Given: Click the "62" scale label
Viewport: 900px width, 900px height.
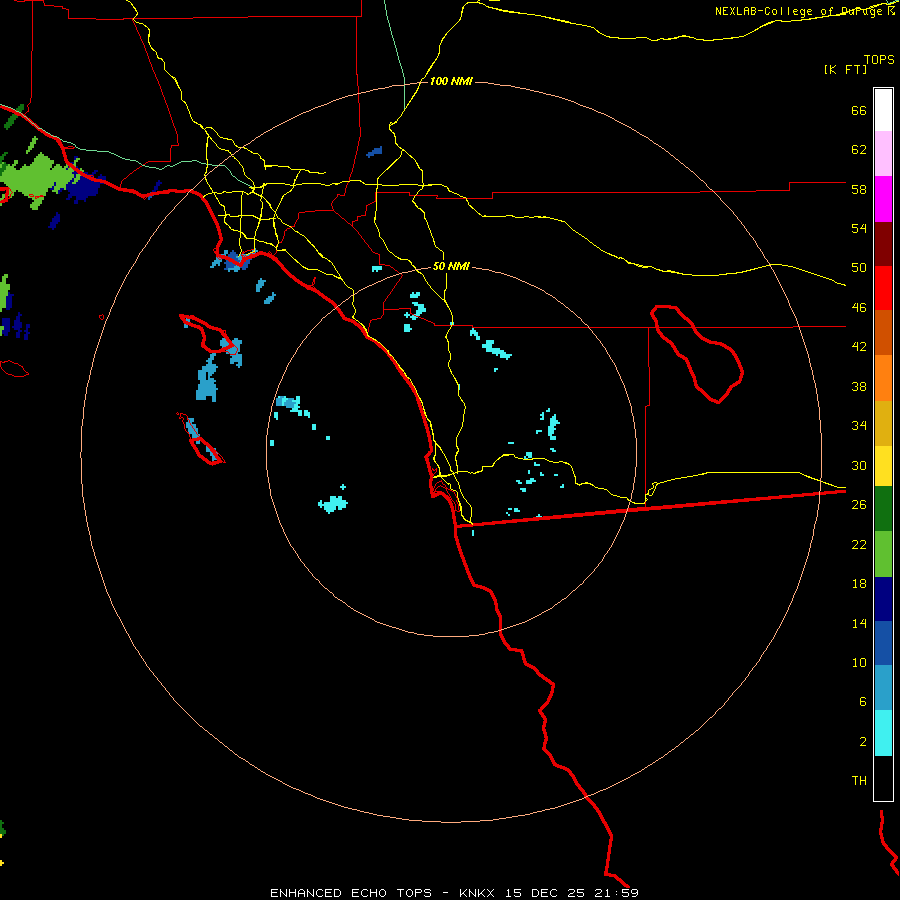Looking at the screenshot, I should point(859,150).
